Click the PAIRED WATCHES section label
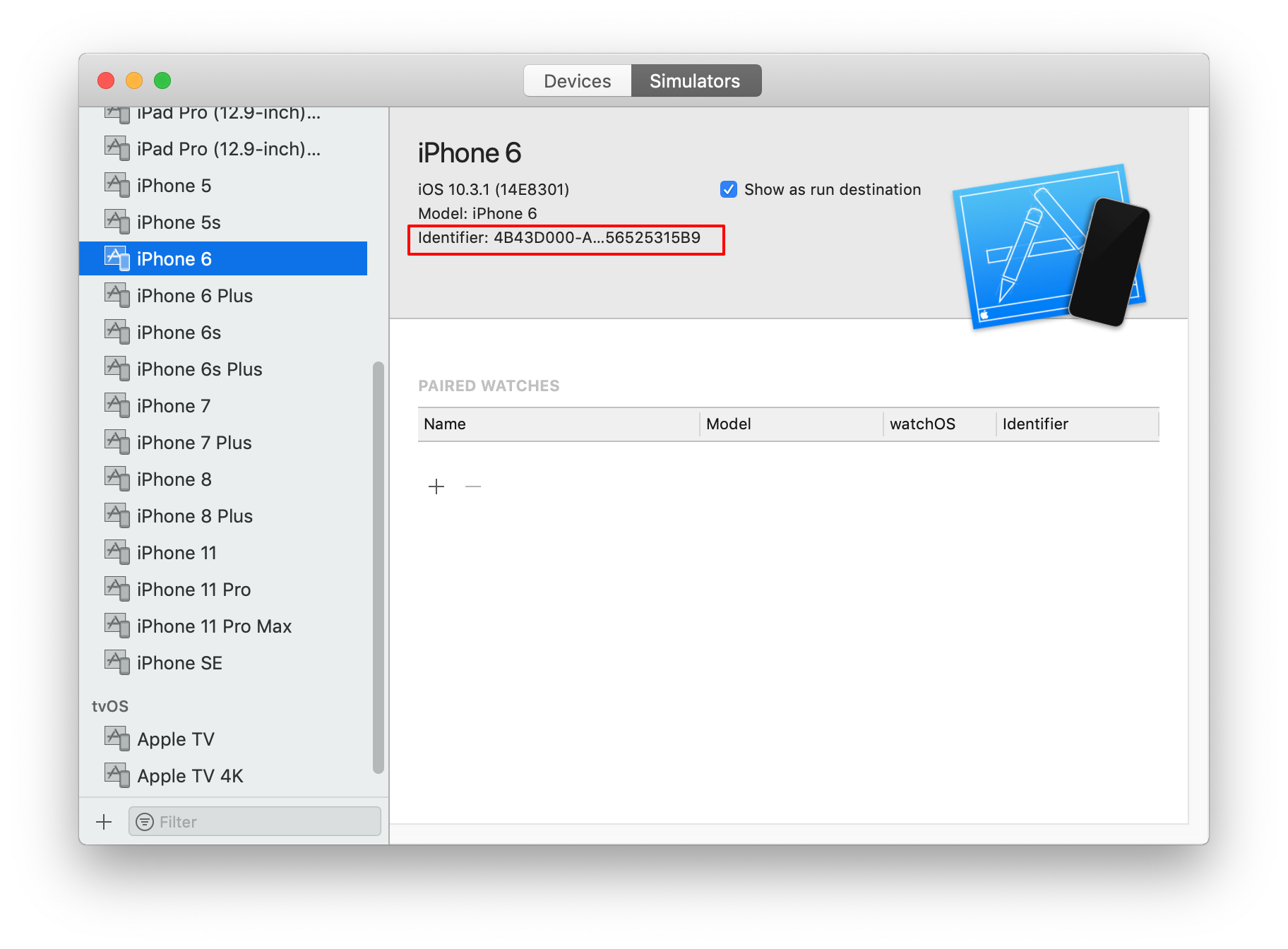The width and height of the screenshot is (1288, 949). [489, 386]
